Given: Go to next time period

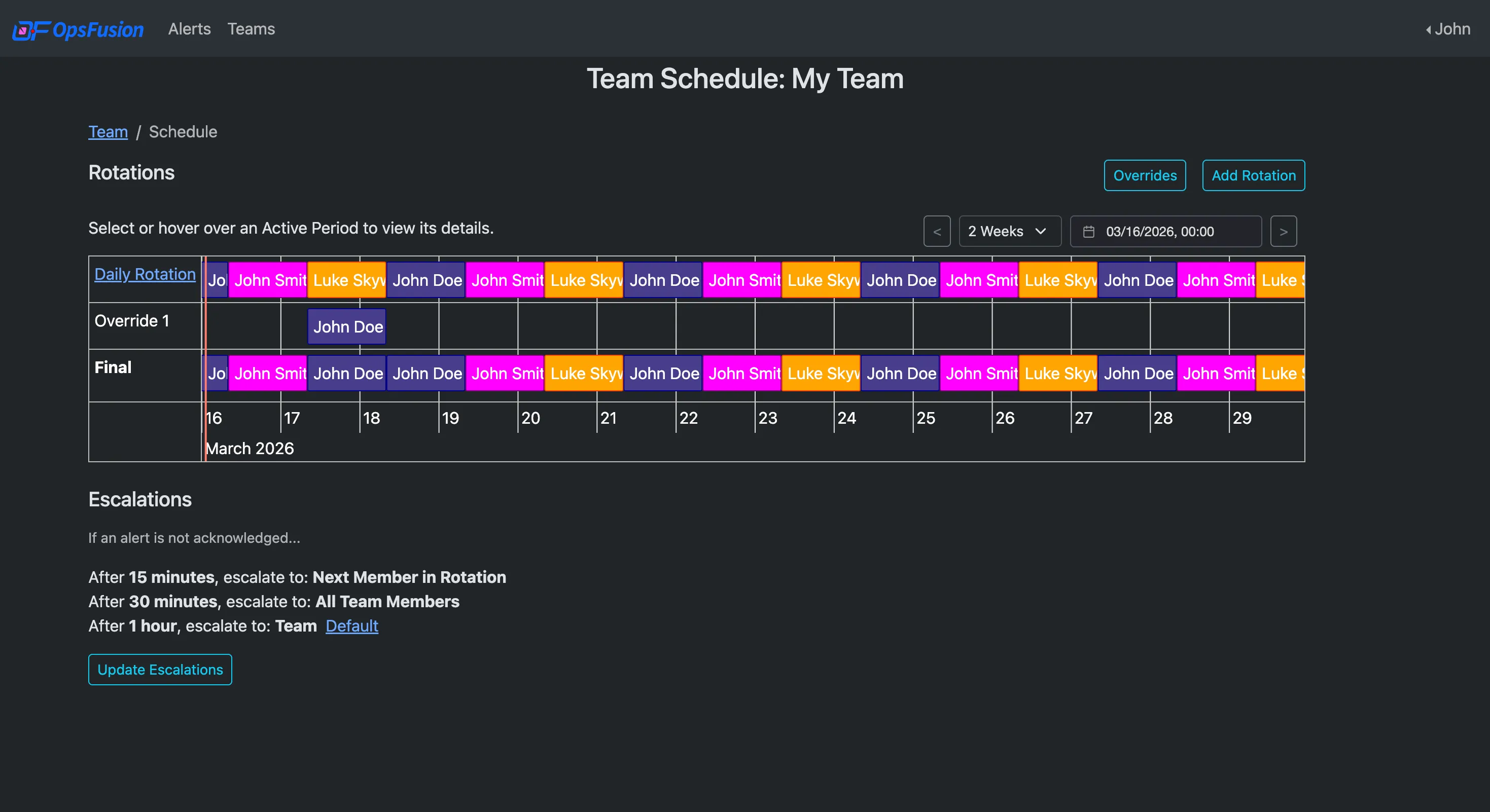Looking at the screenshot, I should (1284, 231).
